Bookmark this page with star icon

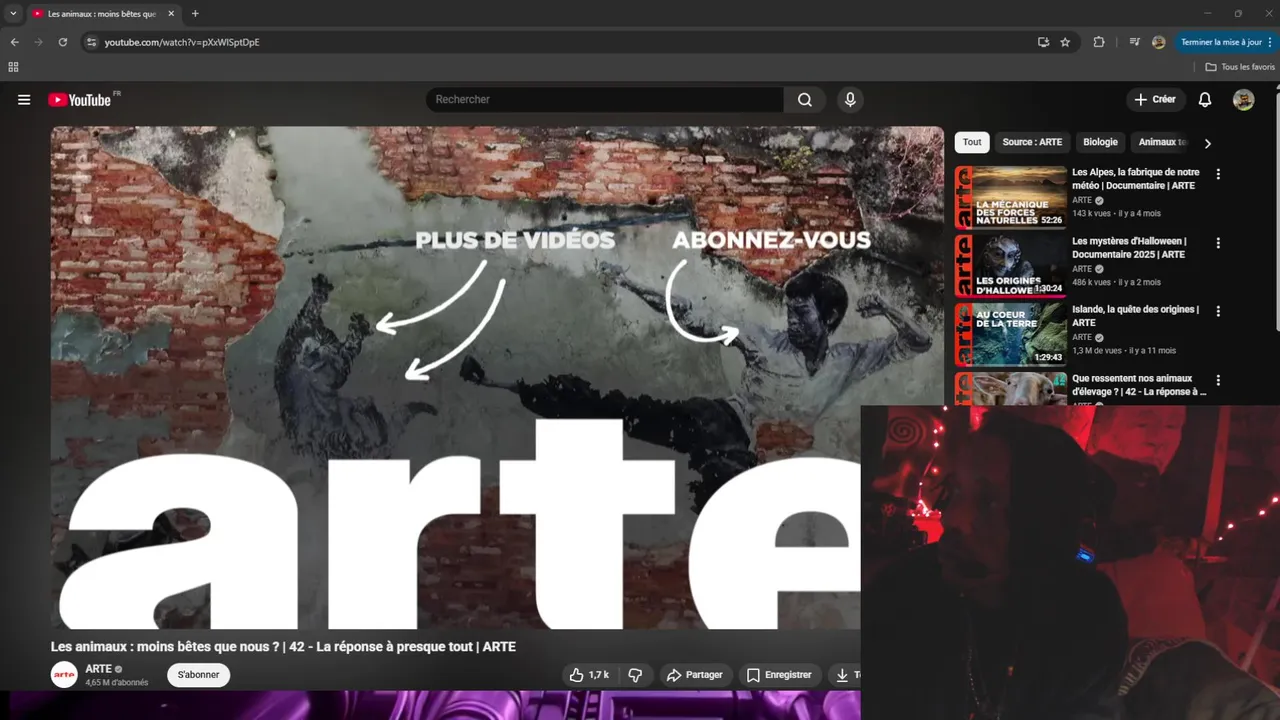[1065, 42]
